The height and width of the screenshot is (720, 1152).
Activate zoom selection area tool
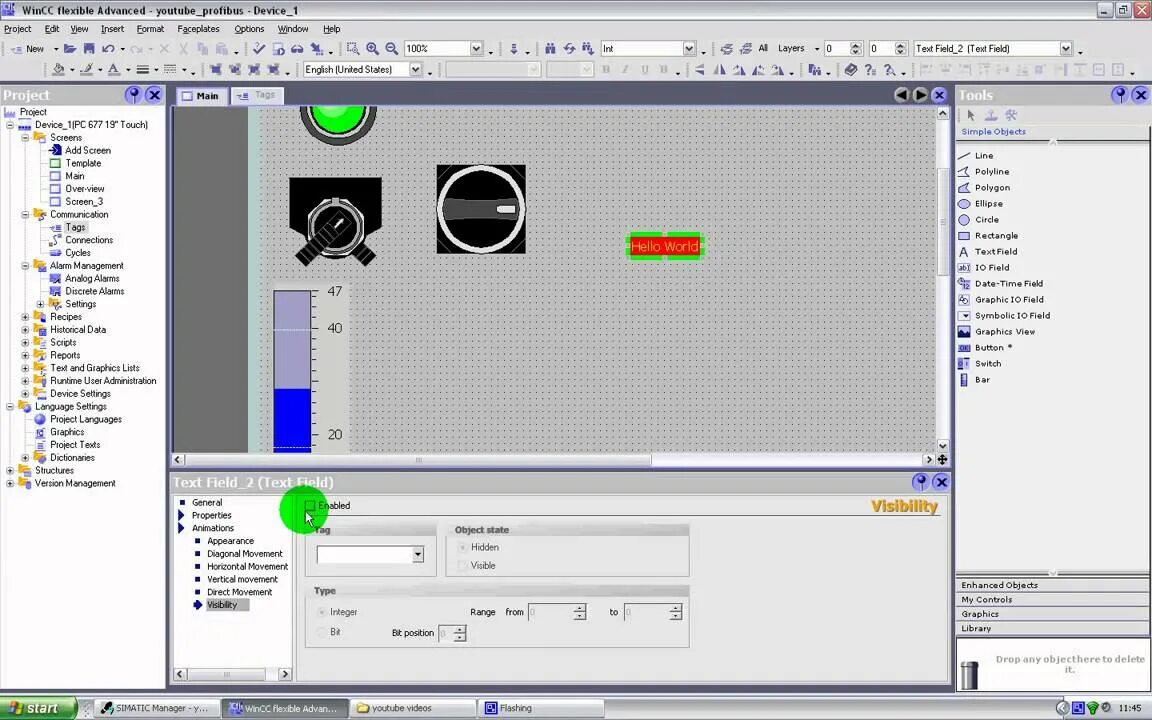(353, 48)
